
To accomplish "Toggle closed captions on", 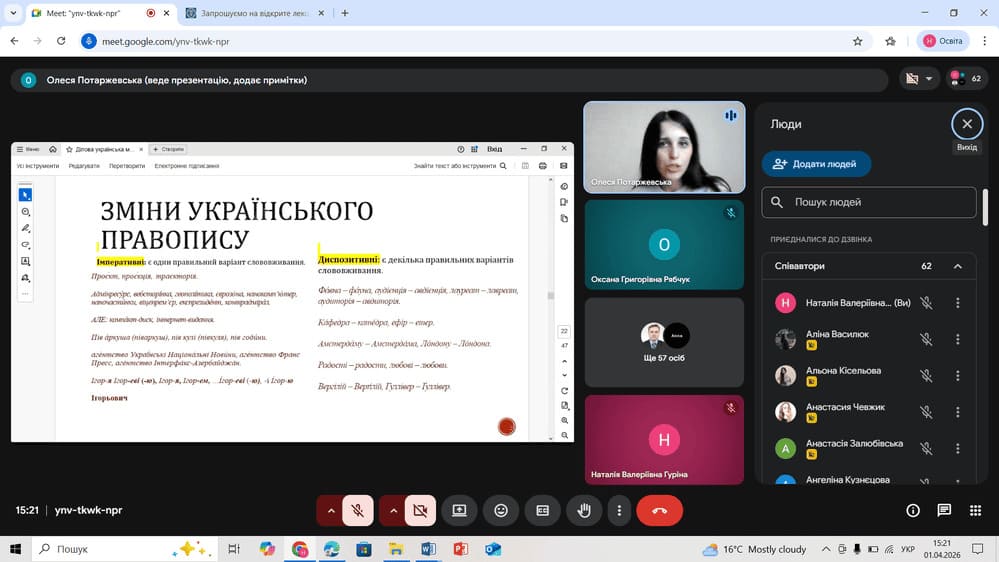I will 543,510.
